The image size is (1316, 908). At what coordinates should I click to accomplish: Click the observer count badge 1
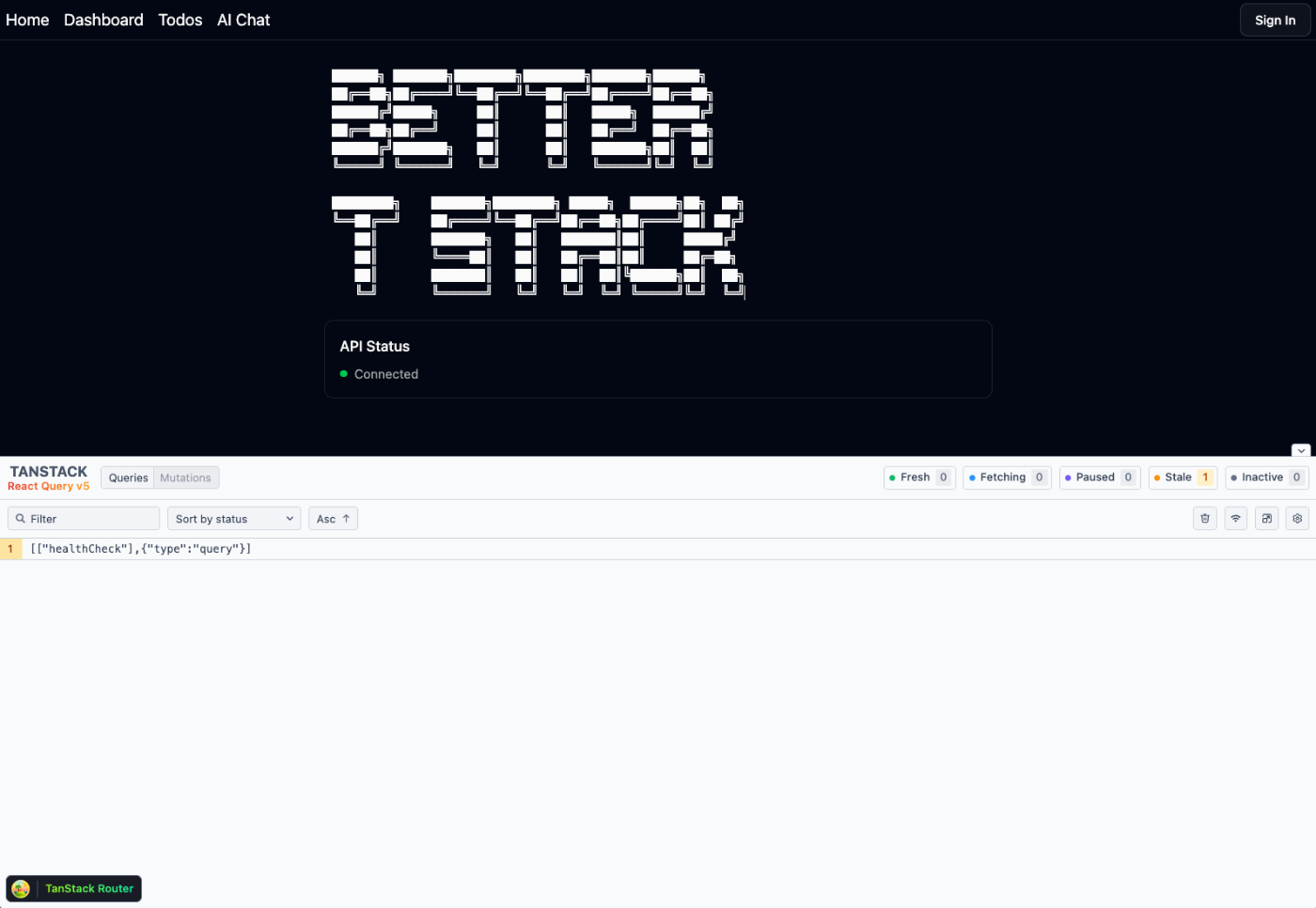pyautogui.click(x=10, y=549)
